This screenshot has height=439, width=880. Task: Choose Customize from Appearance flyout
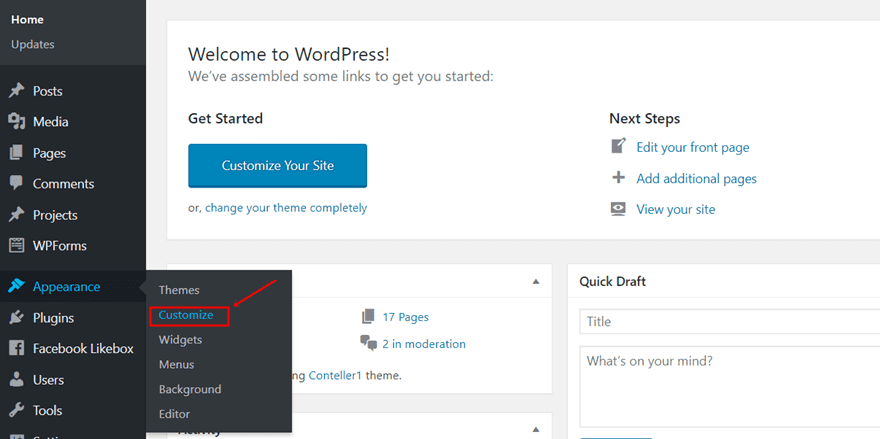(186, 315)
